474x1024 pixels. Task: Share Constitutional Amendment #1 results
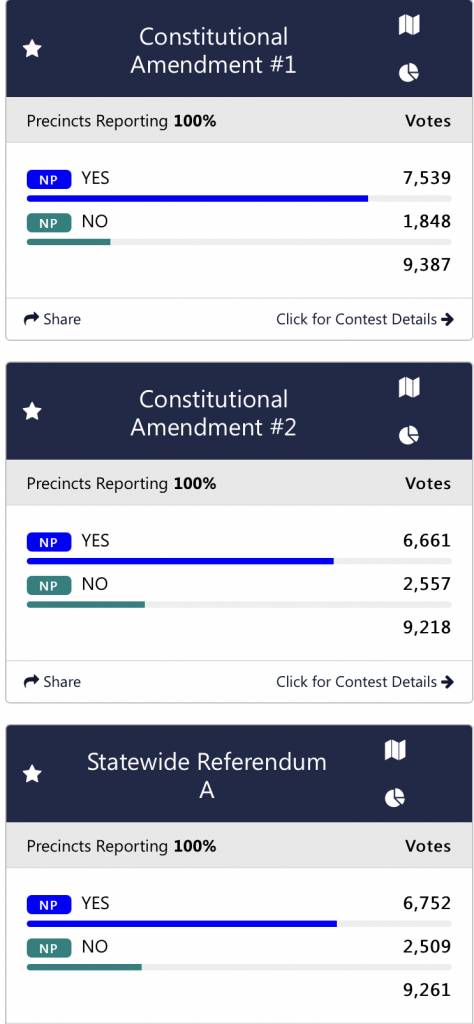point(52,319)
